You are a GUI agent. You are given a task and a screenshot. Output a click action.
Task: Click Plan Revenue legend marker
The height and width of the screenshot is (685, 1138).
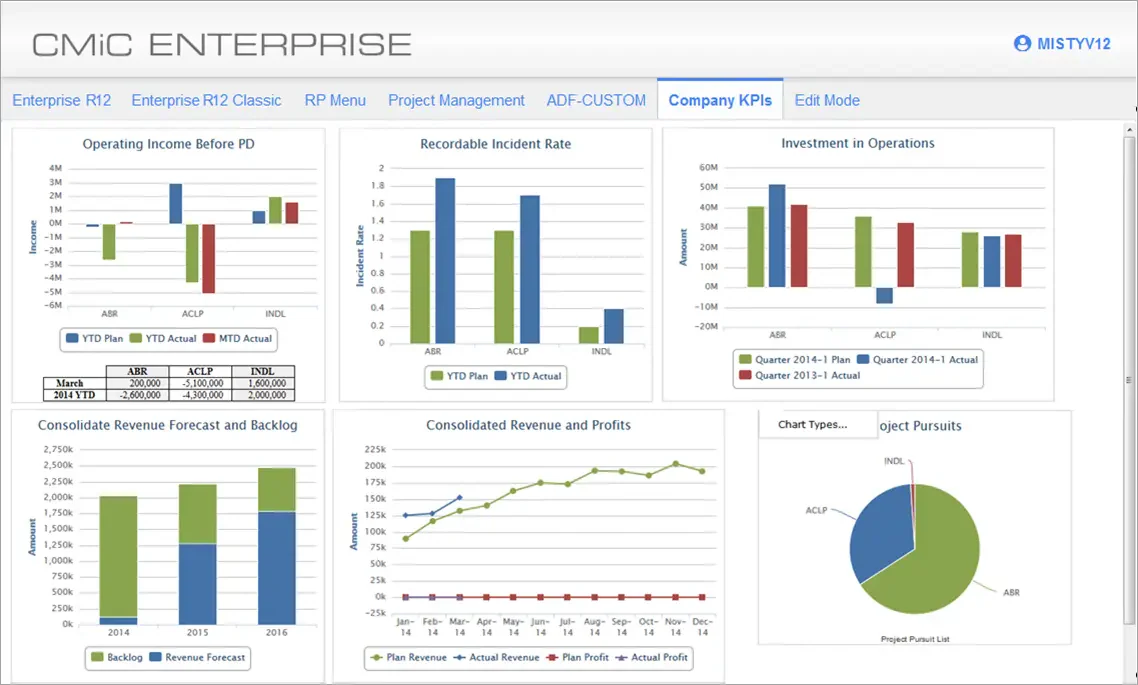(x=376, y=657)
